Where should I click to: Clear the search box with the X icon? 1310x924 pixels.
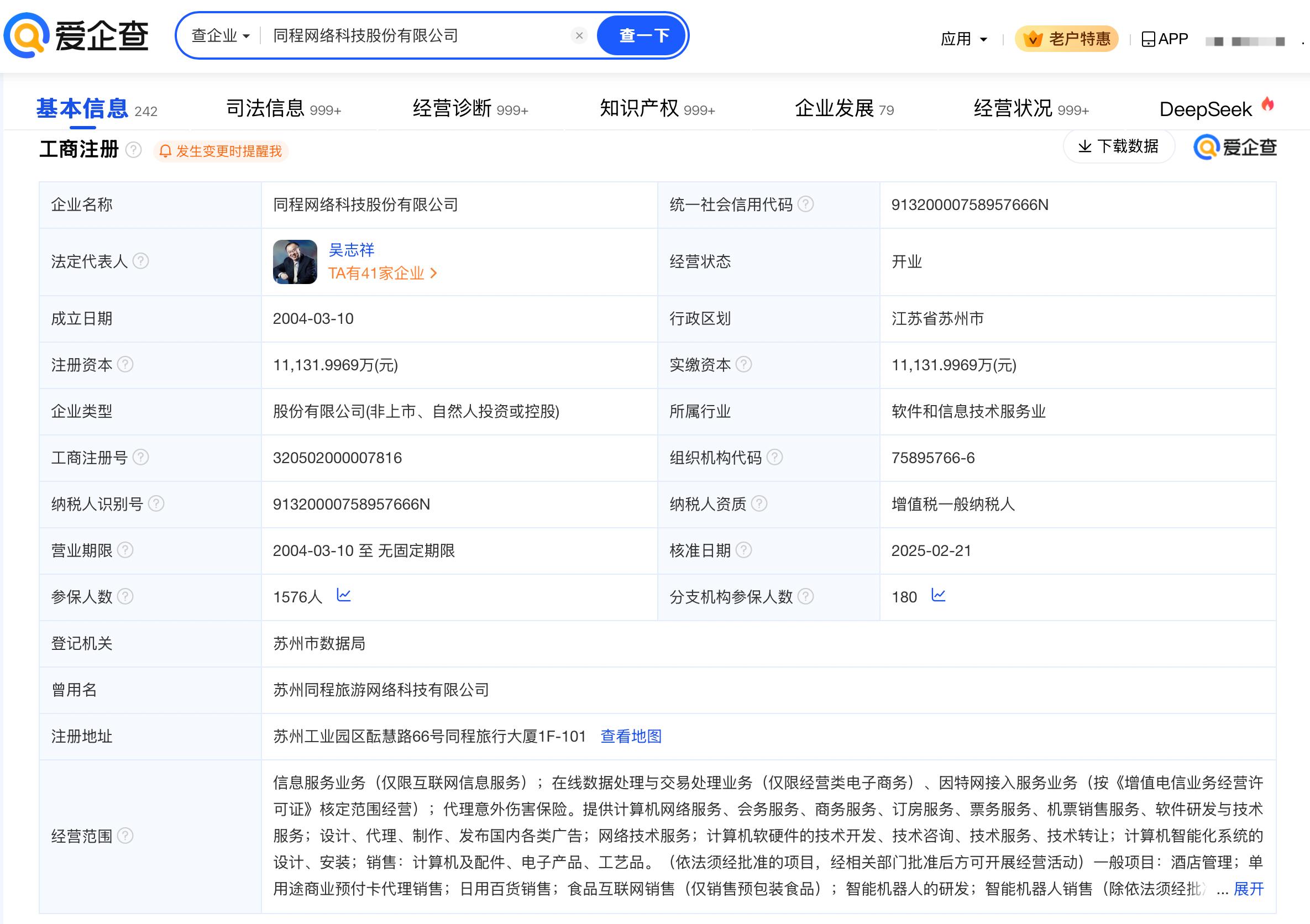579,35
